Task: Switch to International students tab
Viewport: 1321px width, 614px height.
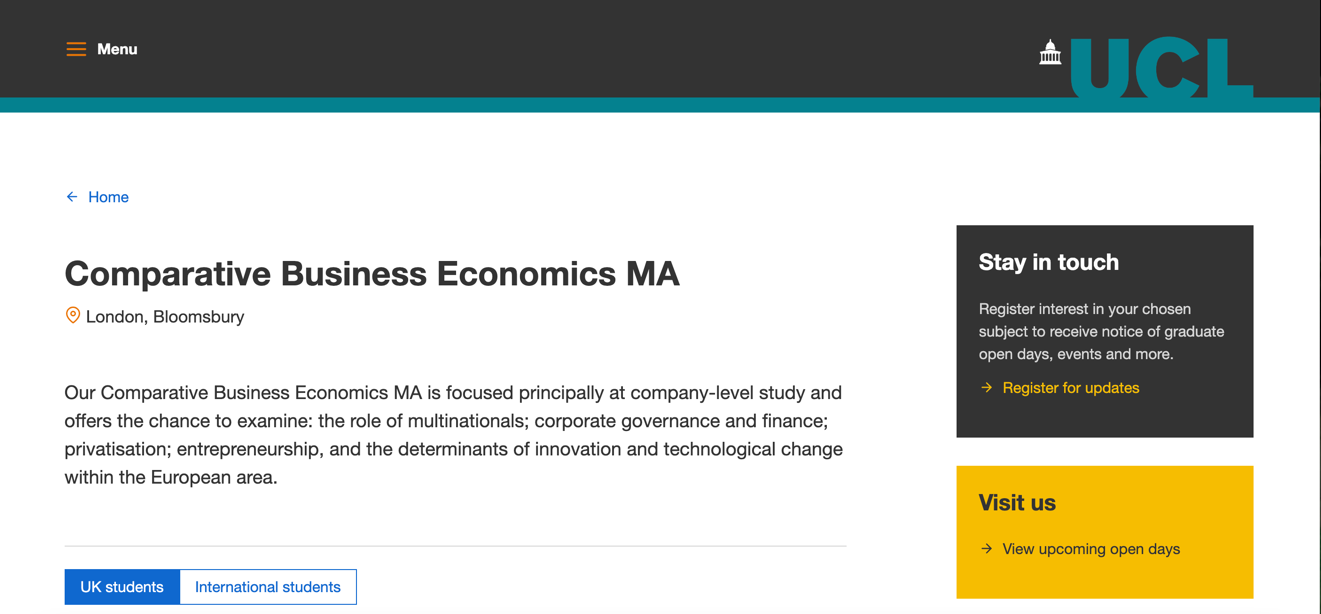Action: tap(268, 587)
